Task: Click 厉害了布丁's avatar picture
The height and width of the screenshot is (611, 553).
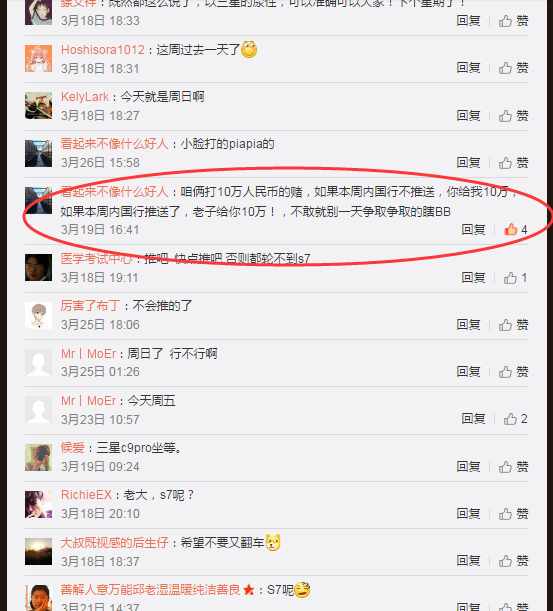Action: [39, 315]
